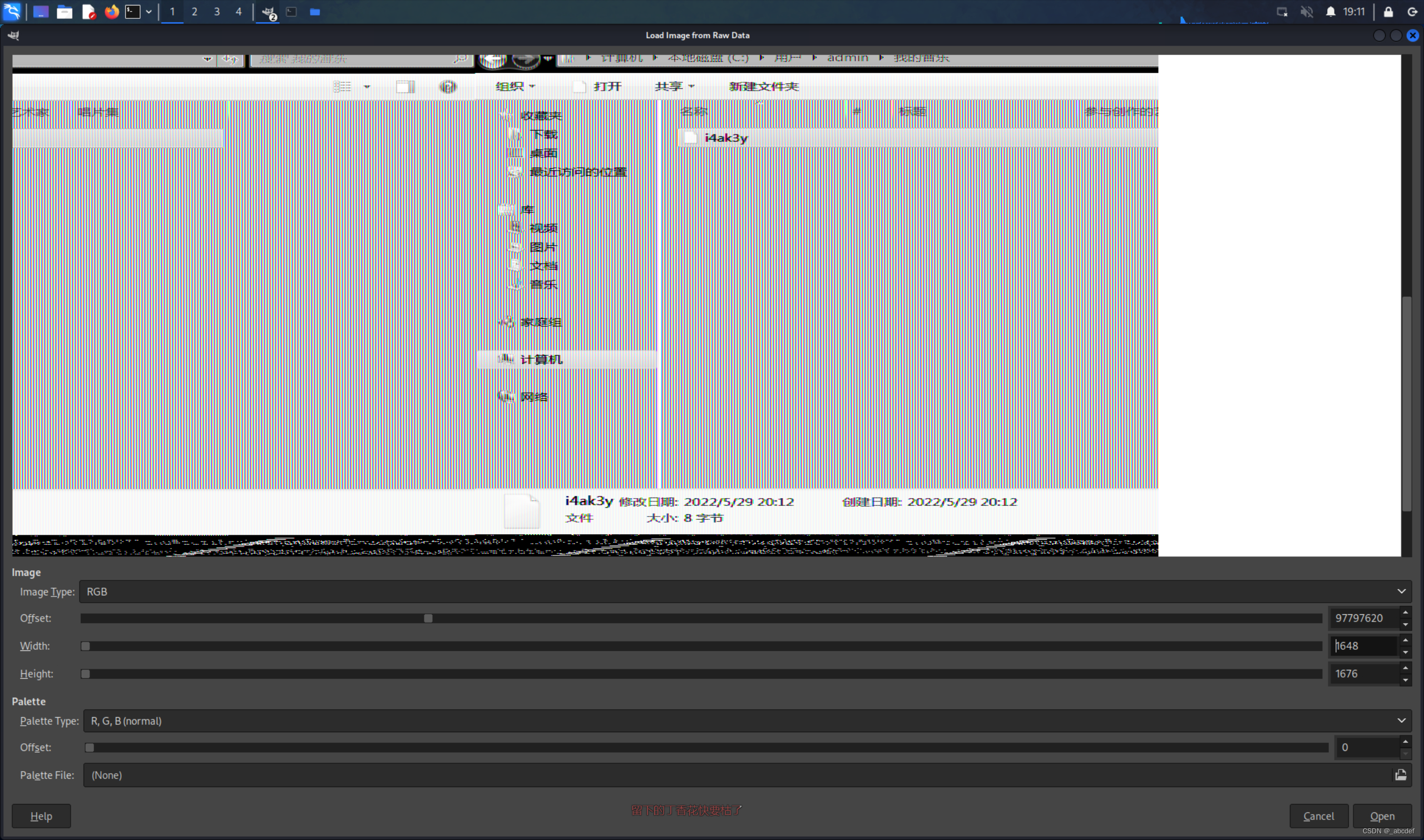Click the muted volume tray icon
Image resolution: width=1424 pixels, height=840 pixels.
[1307, 11]
